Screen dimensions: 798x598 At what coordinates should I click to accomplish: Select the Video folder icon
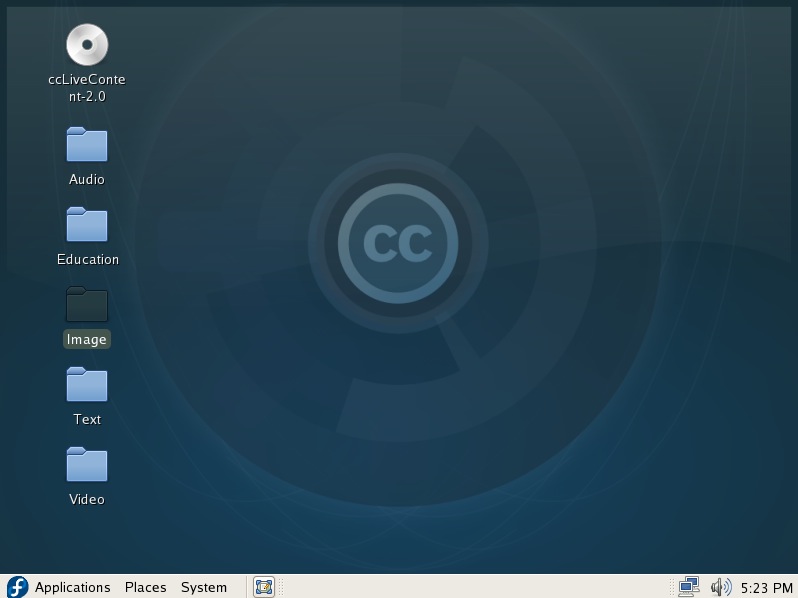[87, 464]
